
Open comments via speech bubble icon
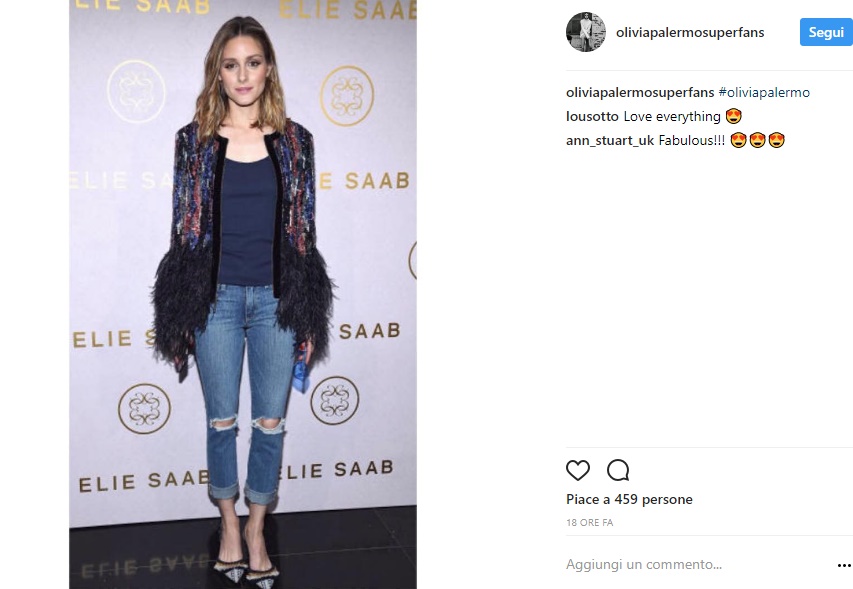(618, 470)
